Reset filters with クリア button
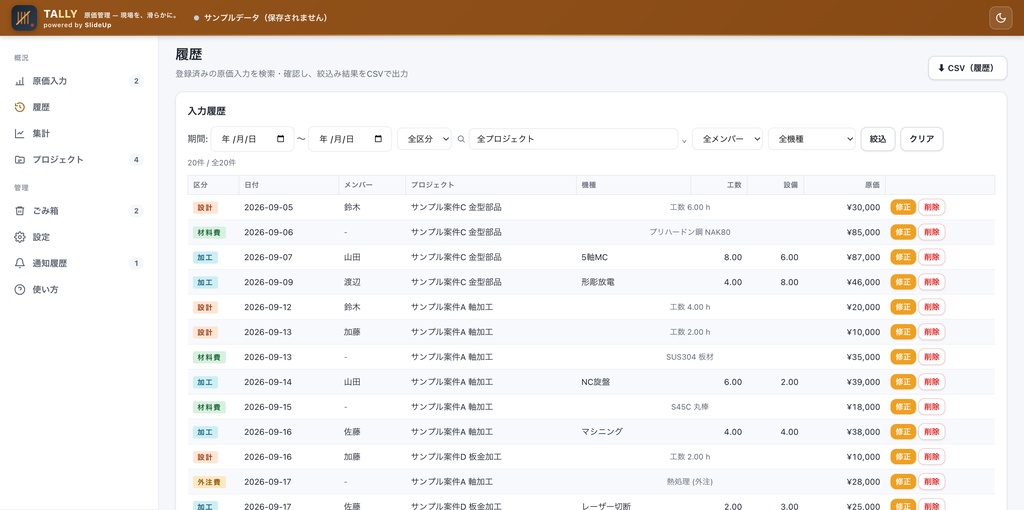Viewport: 1024px width, 510px height. pos(921,139)
